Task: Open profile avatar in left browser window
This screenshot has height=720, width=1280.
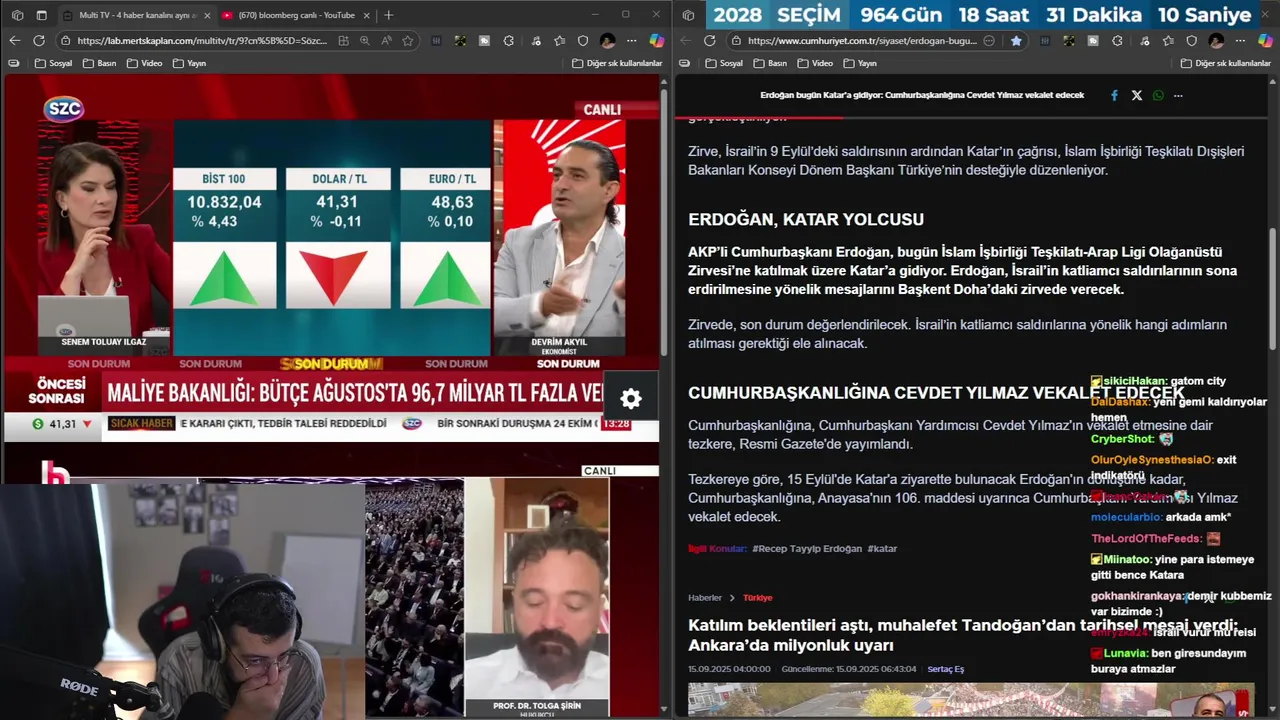Action: (608, 41)
